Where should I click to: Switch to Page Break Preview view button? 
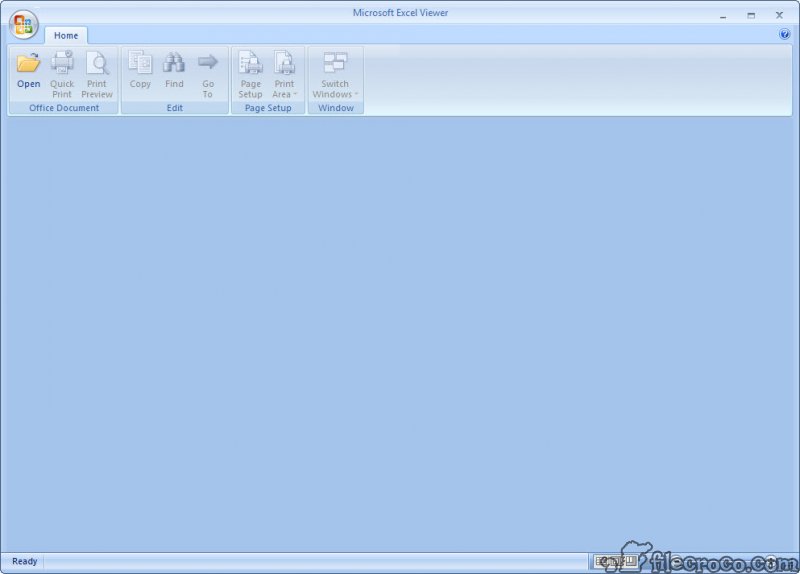click(632, 562)
